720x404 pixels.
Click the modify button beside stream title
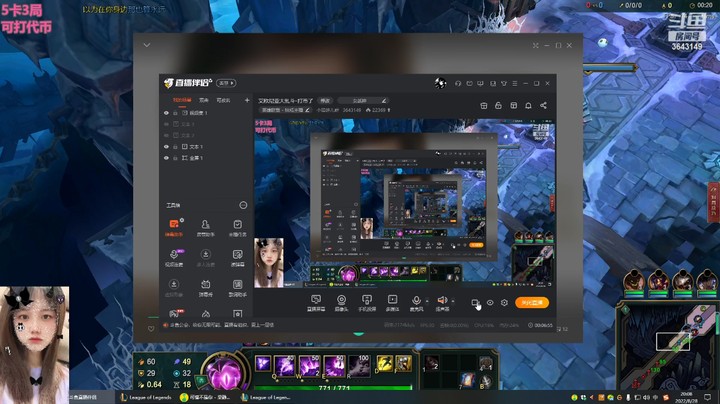[325, 101]
